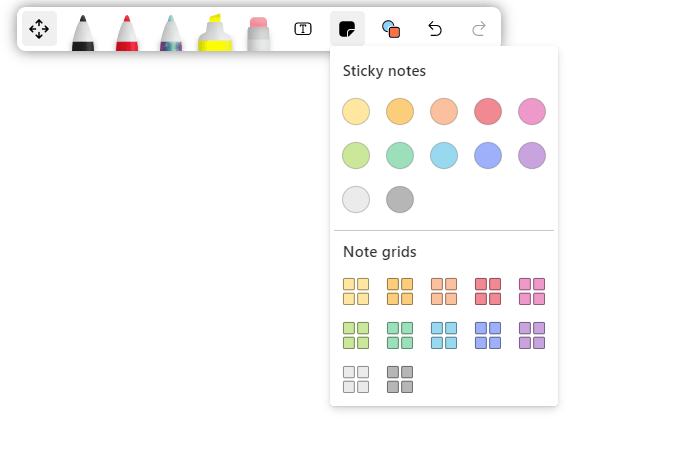Pick the light blue sticky note
699x460 pixels.
[444, 156]
